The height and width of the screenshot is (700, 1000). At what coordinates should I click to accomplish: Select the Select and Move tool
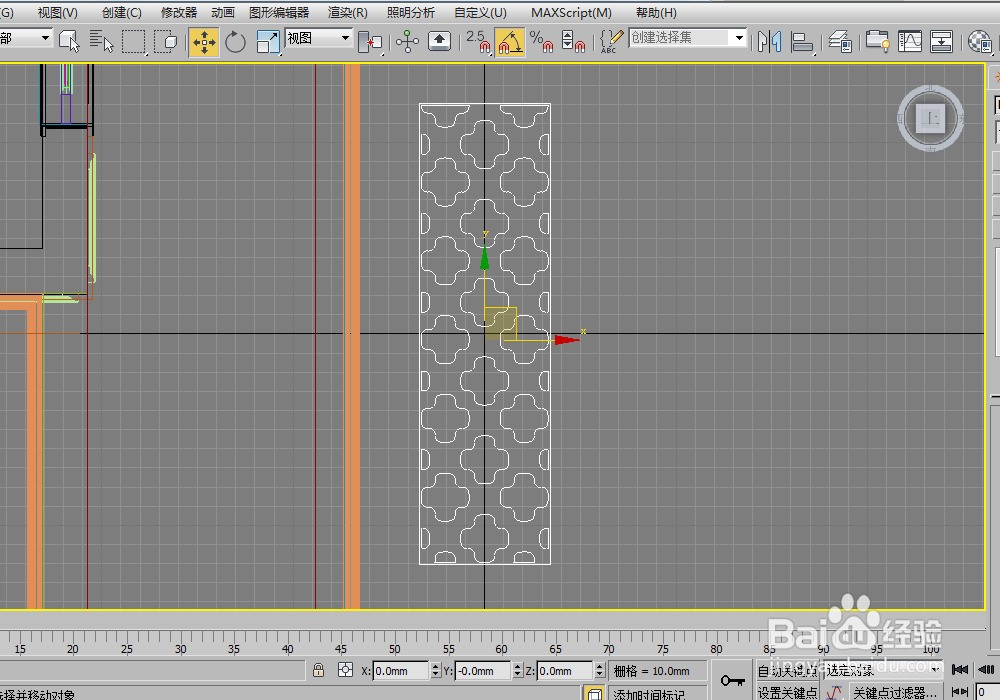click(x=204, y=41)
